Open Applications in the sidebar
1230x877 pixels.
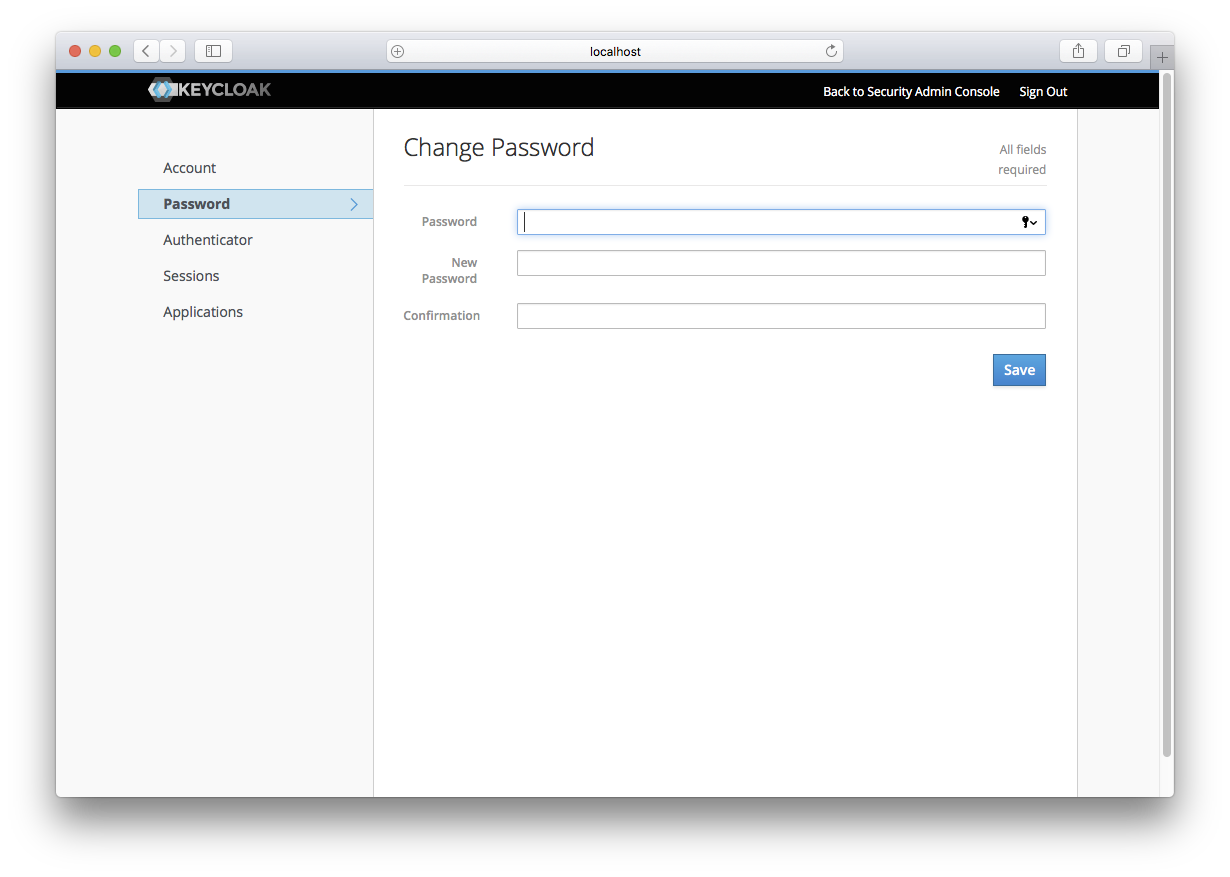[x=203, y=312]
